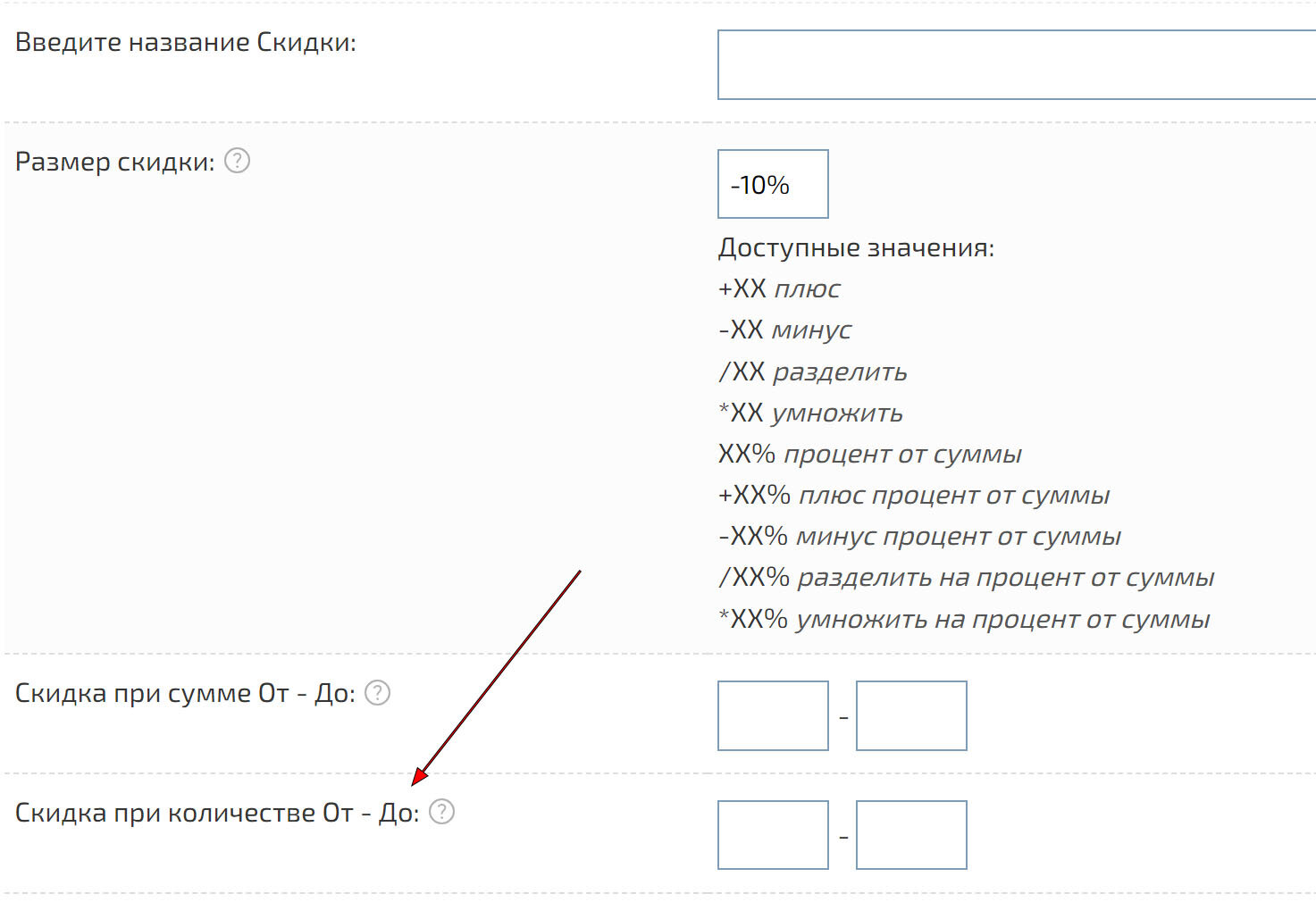This screenshot has height=902, width=1316.
Task: Click the discount size field showing -10%
Action: click(773, 184)
